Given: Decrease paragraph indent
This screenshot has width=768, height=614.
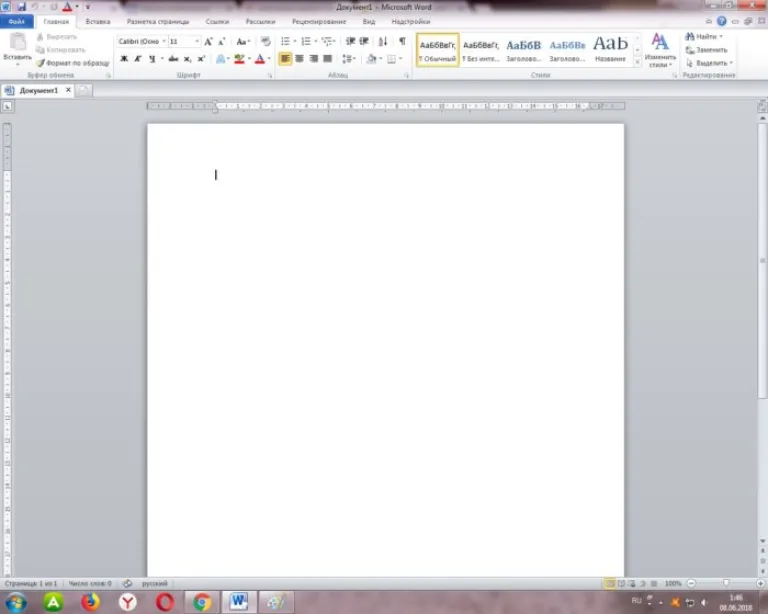Looking at the screenshot, I should [350, 42].
